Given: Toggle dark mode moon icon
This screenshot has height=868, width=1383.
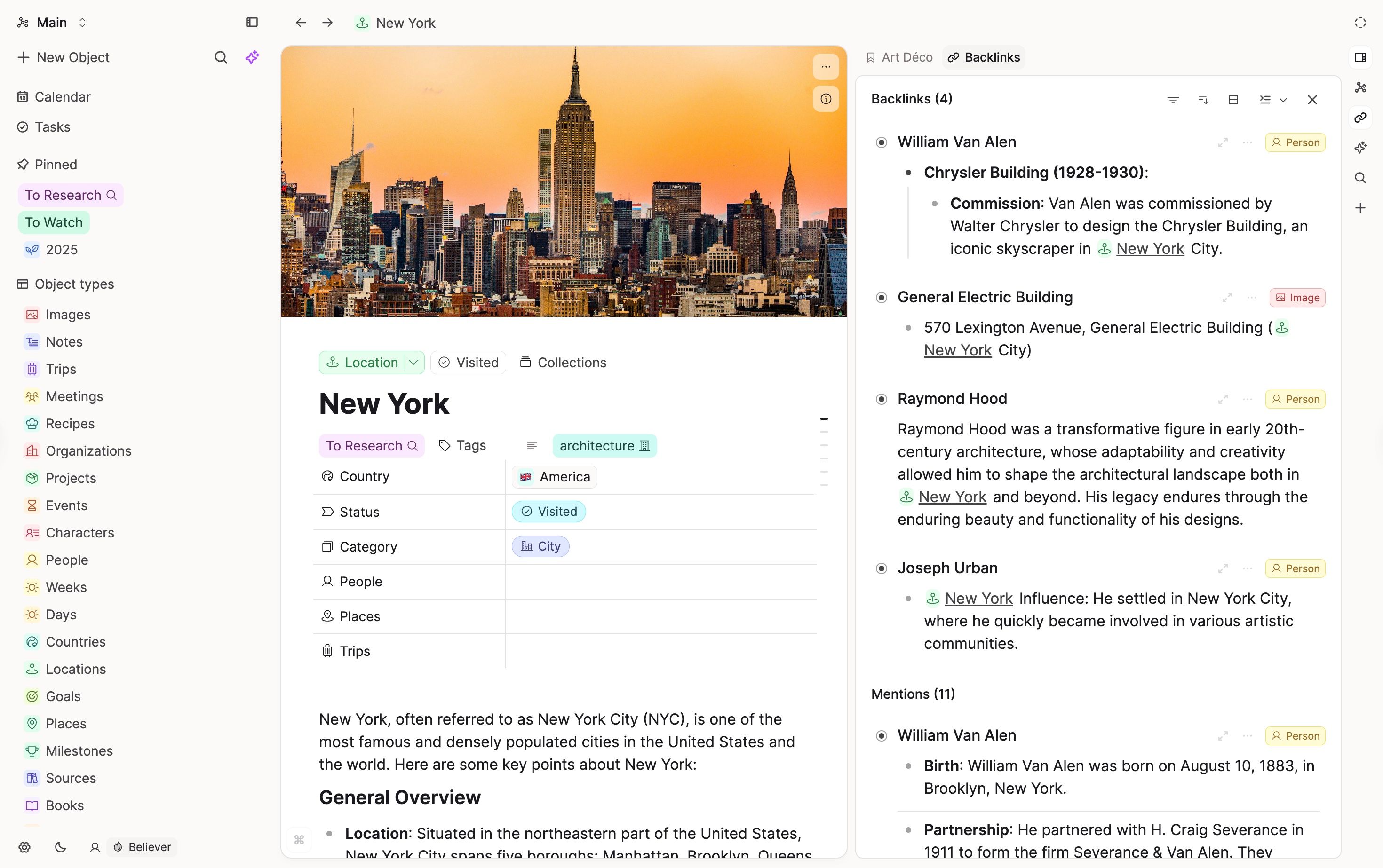Looking at the screenshot, I should pos(60,847).
